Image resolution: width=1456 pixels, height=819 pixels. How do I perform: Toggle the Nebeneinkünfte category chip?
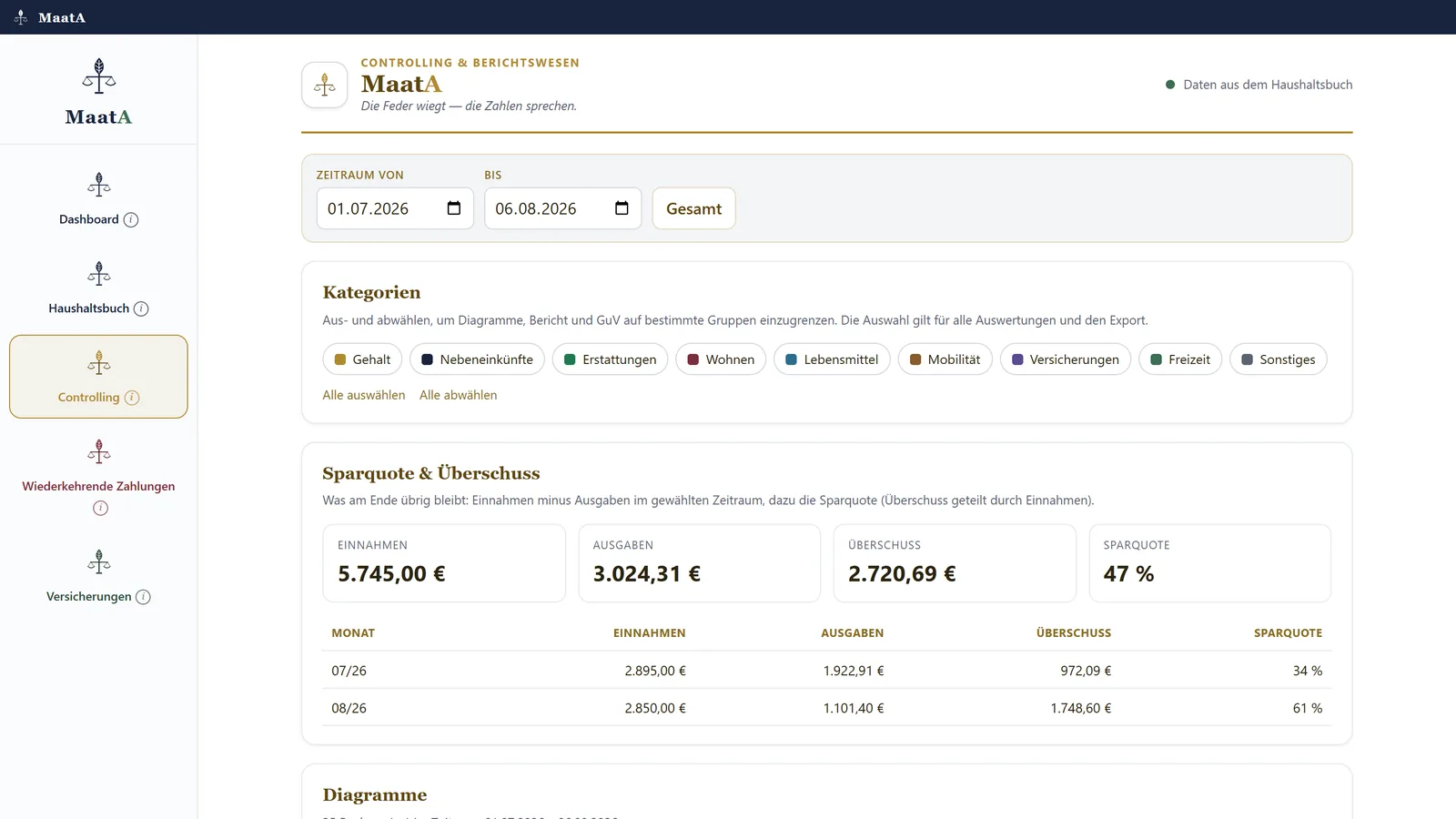point(477,359)
